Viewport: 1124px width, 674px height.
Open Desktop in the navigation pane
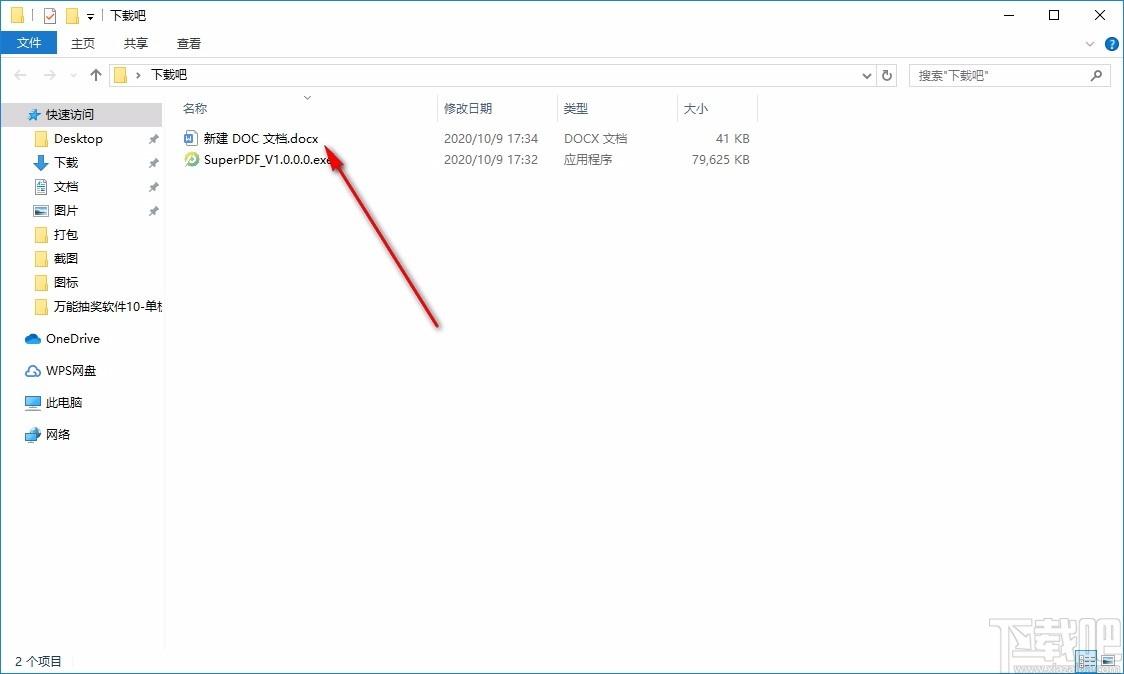click(78, 138)
